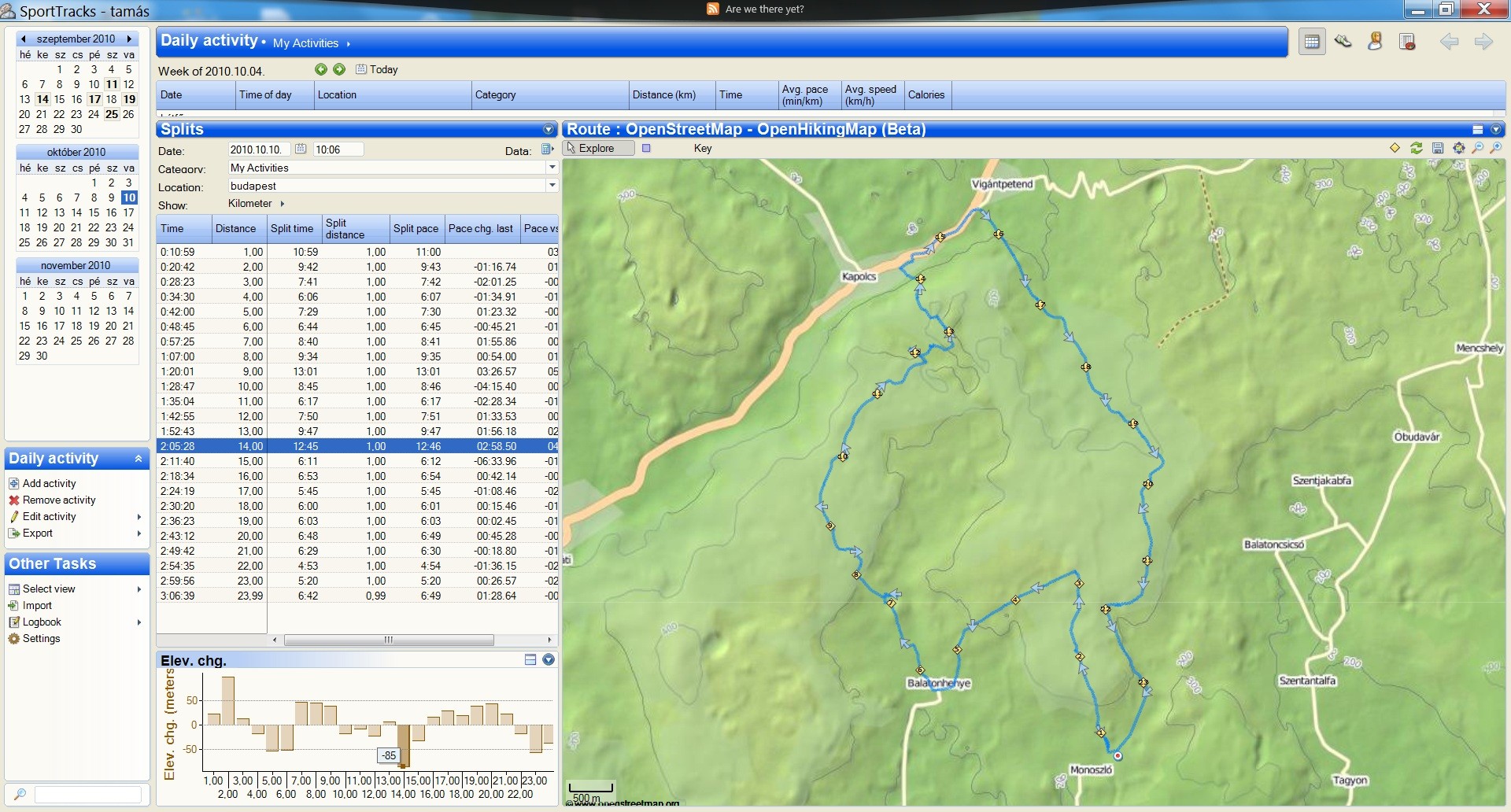Open the Route map panel dropdown menu
Screen dimensions: 1511x812
pyautogui.click(x=1496, y=130)
